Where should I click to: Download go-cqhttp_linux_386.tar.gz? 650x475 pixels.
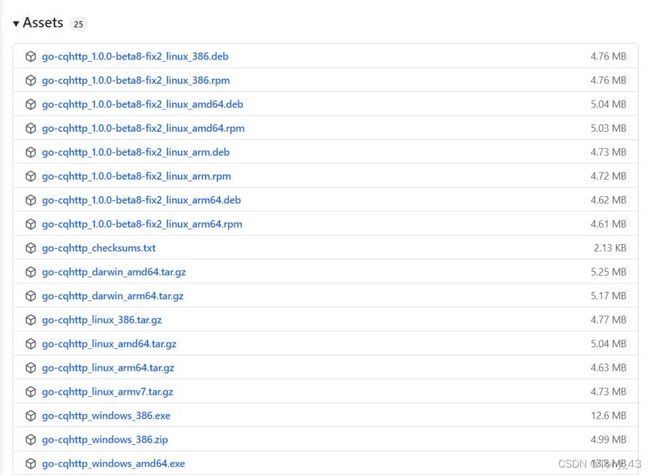tap(102, 320)
